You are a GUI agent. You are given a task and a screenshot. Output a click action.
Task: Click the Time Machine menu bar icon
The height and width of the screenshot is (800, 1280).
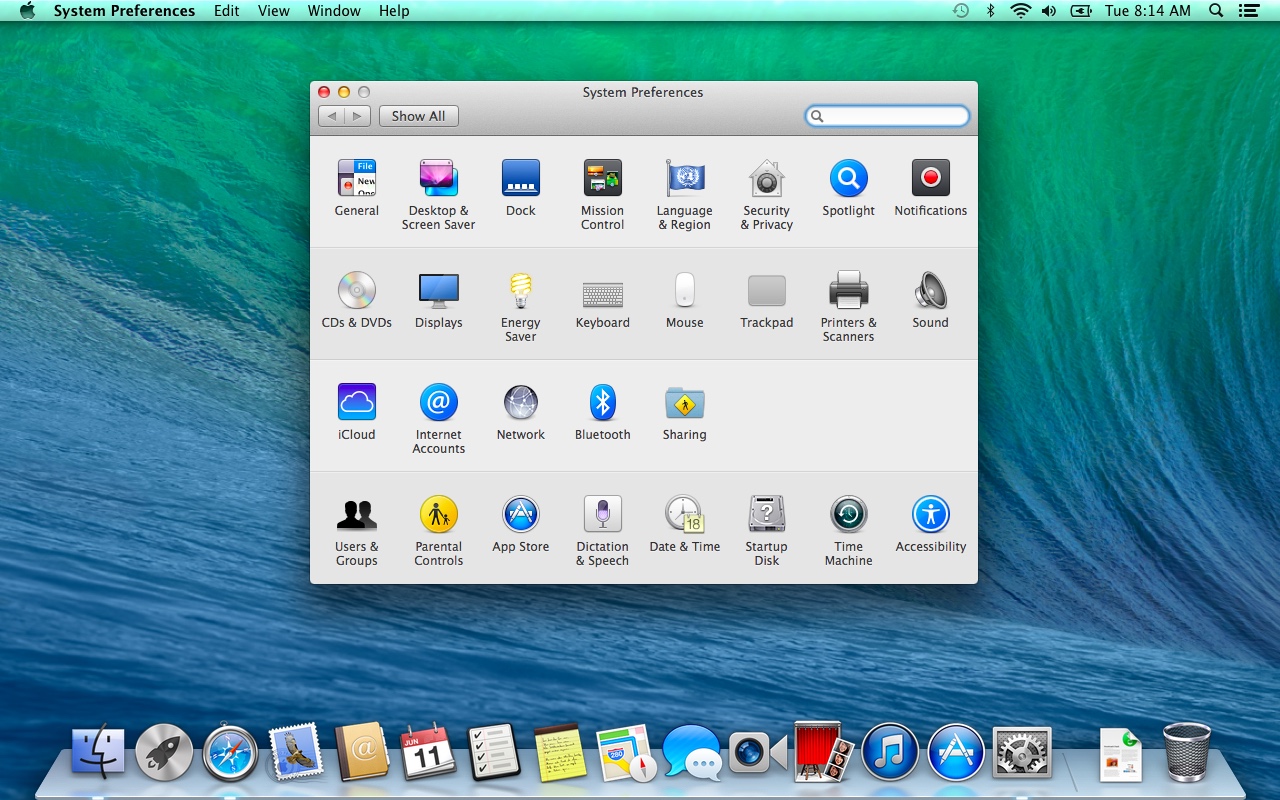[960, 11]
